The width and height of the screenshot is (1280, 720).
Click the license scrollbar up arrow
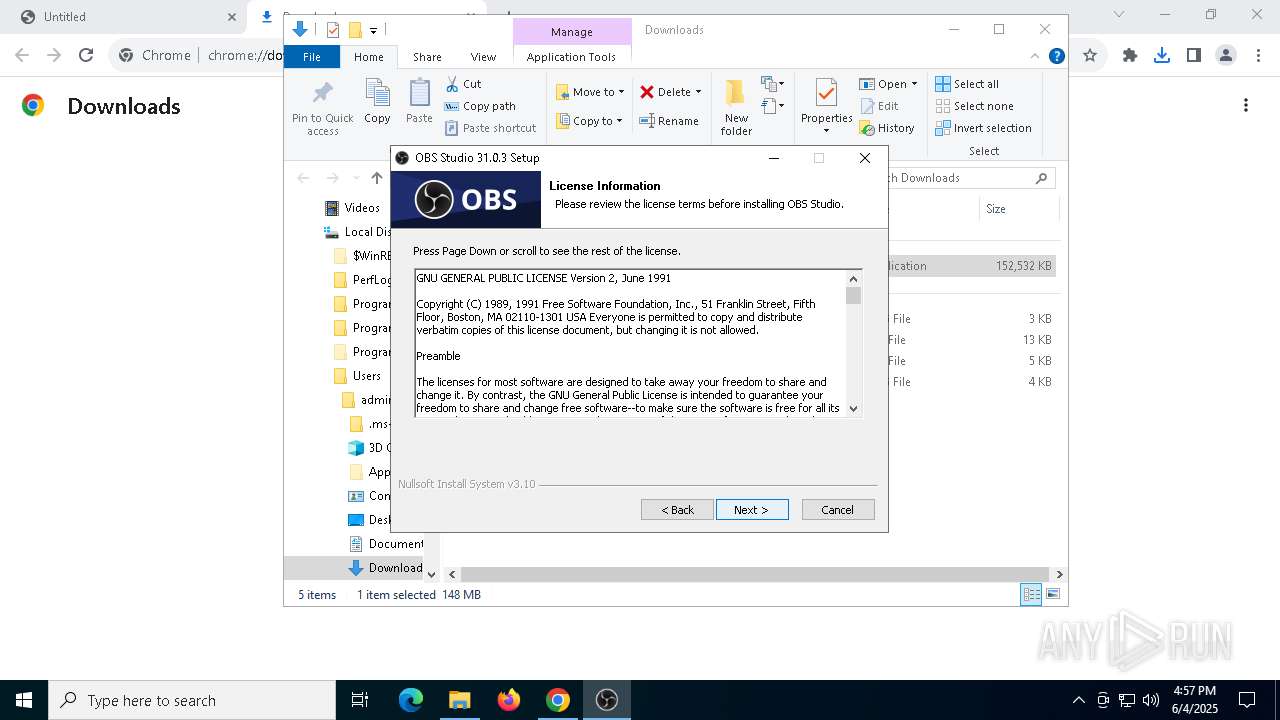pyautogui.click(x=853, y=279)
